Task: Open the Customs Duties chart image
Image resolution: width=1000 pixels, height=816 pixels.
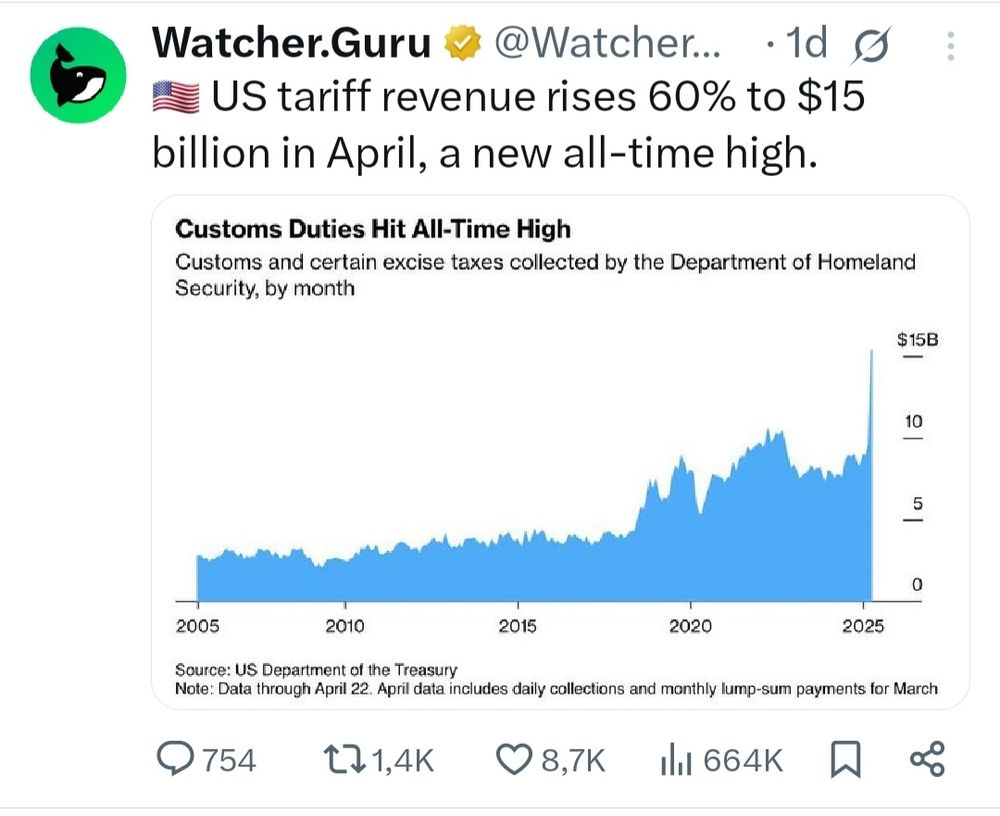Action: click(x=561, y=452)
